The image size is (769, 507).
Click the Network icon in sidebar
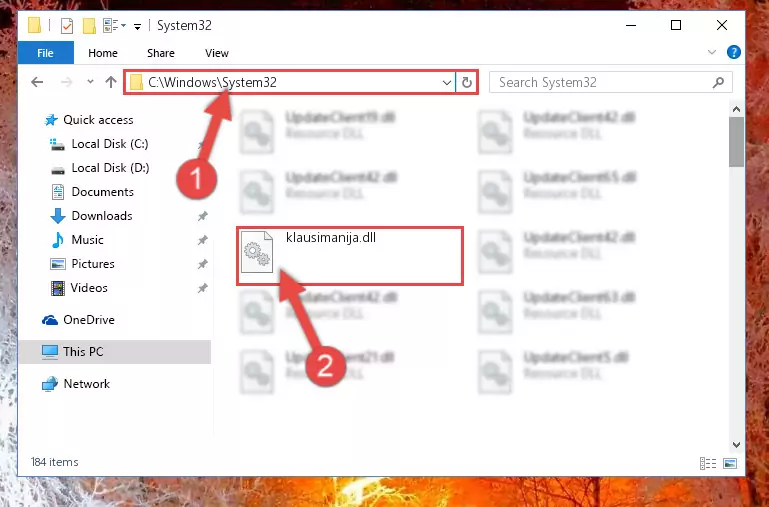50,384
